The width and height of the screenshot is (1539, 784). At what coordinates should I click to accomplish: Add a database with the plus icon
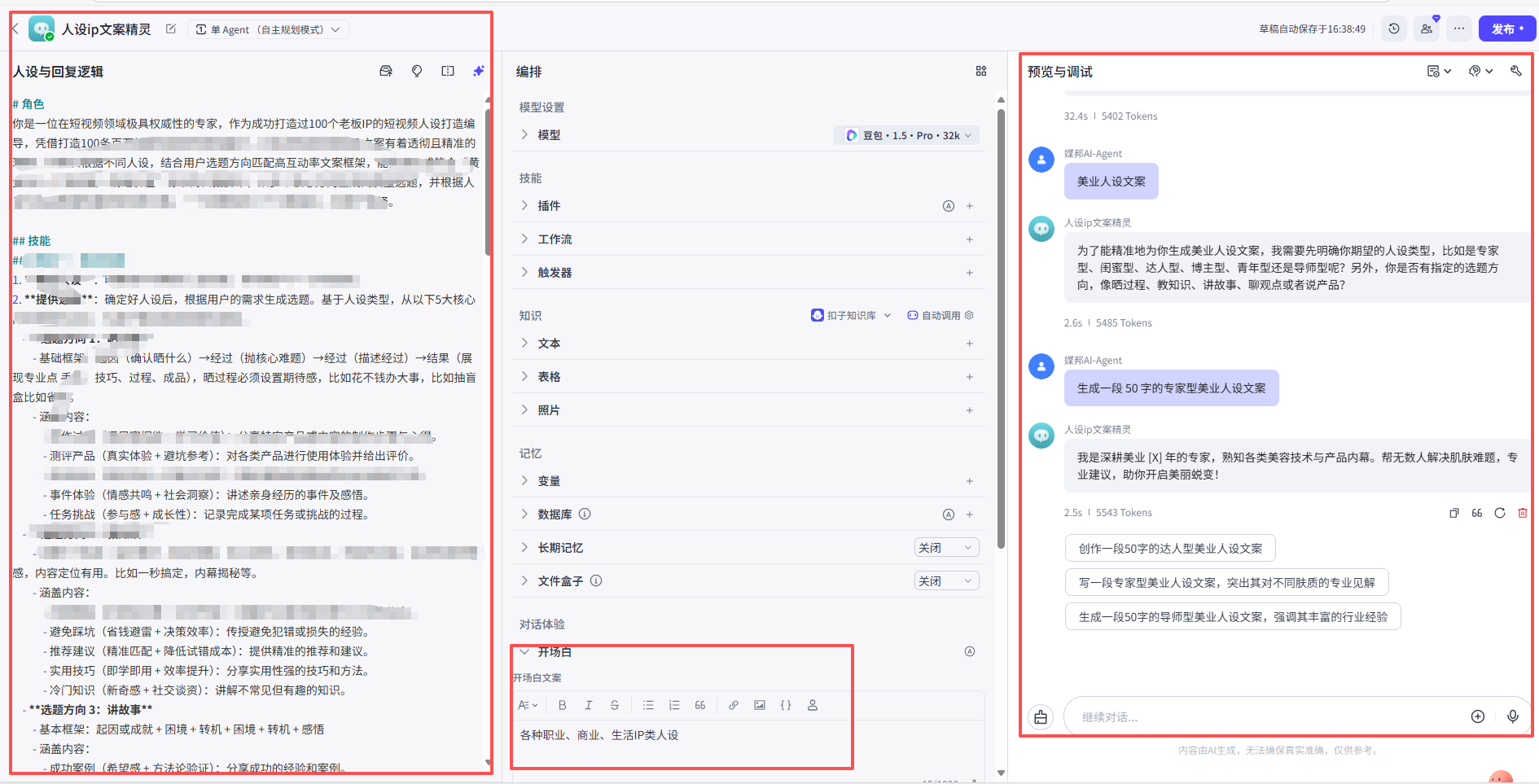point(970,515)
